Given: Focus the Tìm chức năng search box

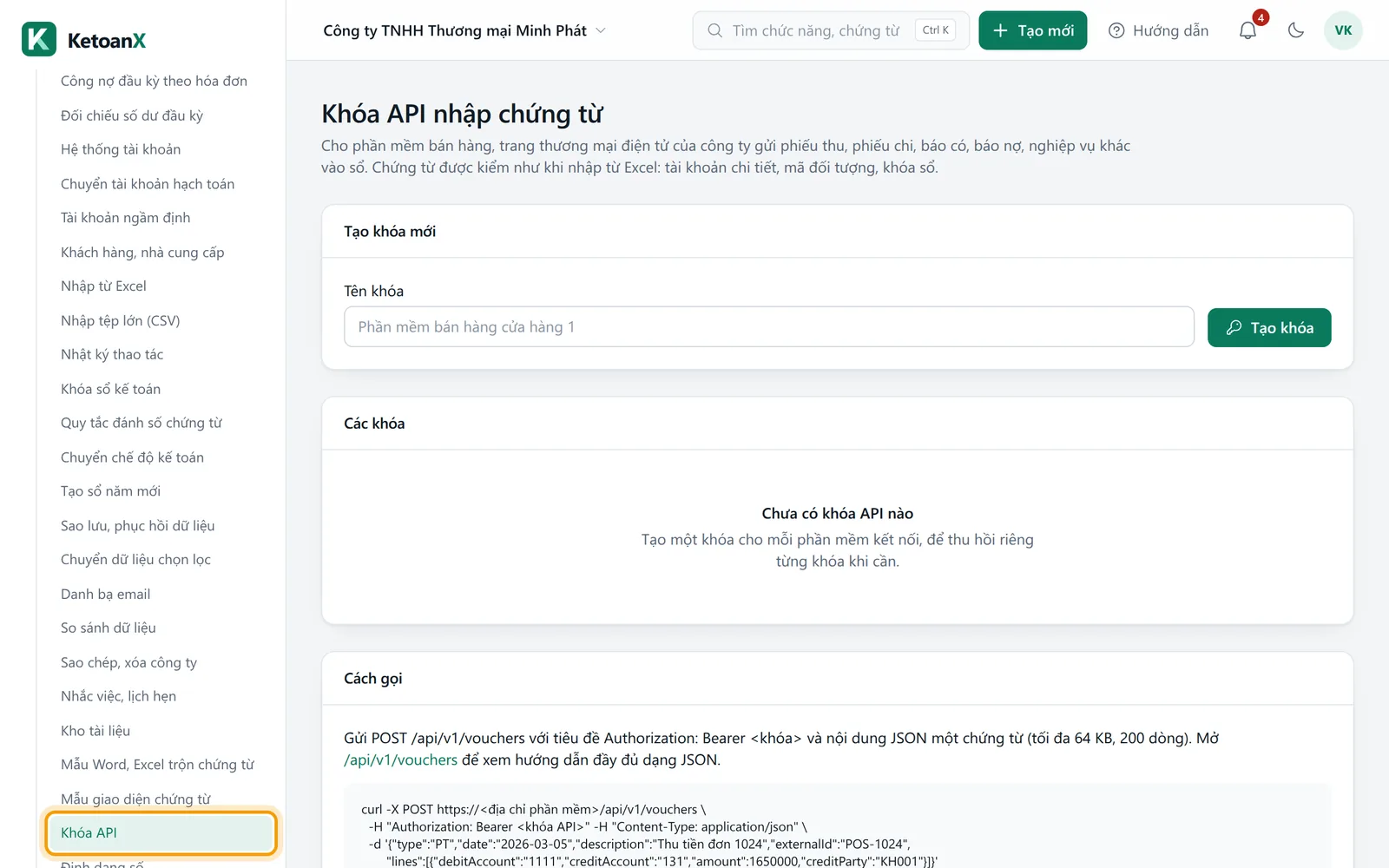Looking at the screenshot, I should [831, 30].
